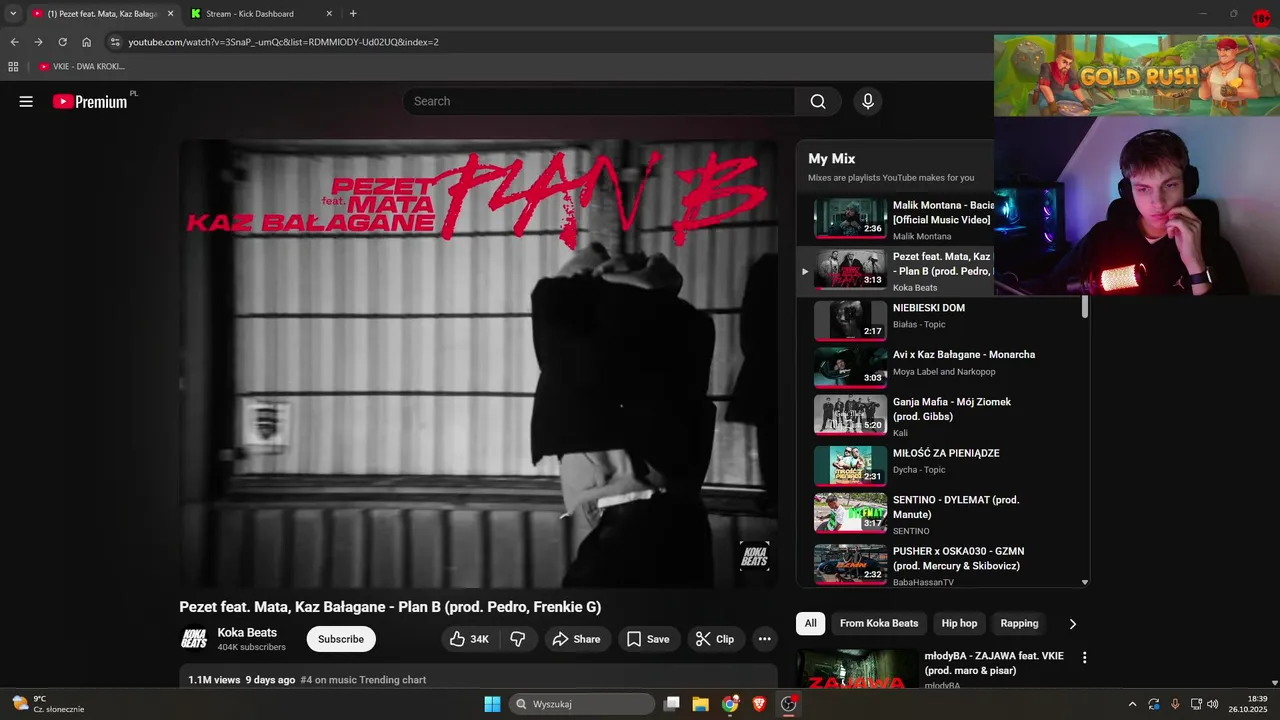Click the Wyszukaj taskbar search box
Screen dimensions: 1280x720
[581, 704]
